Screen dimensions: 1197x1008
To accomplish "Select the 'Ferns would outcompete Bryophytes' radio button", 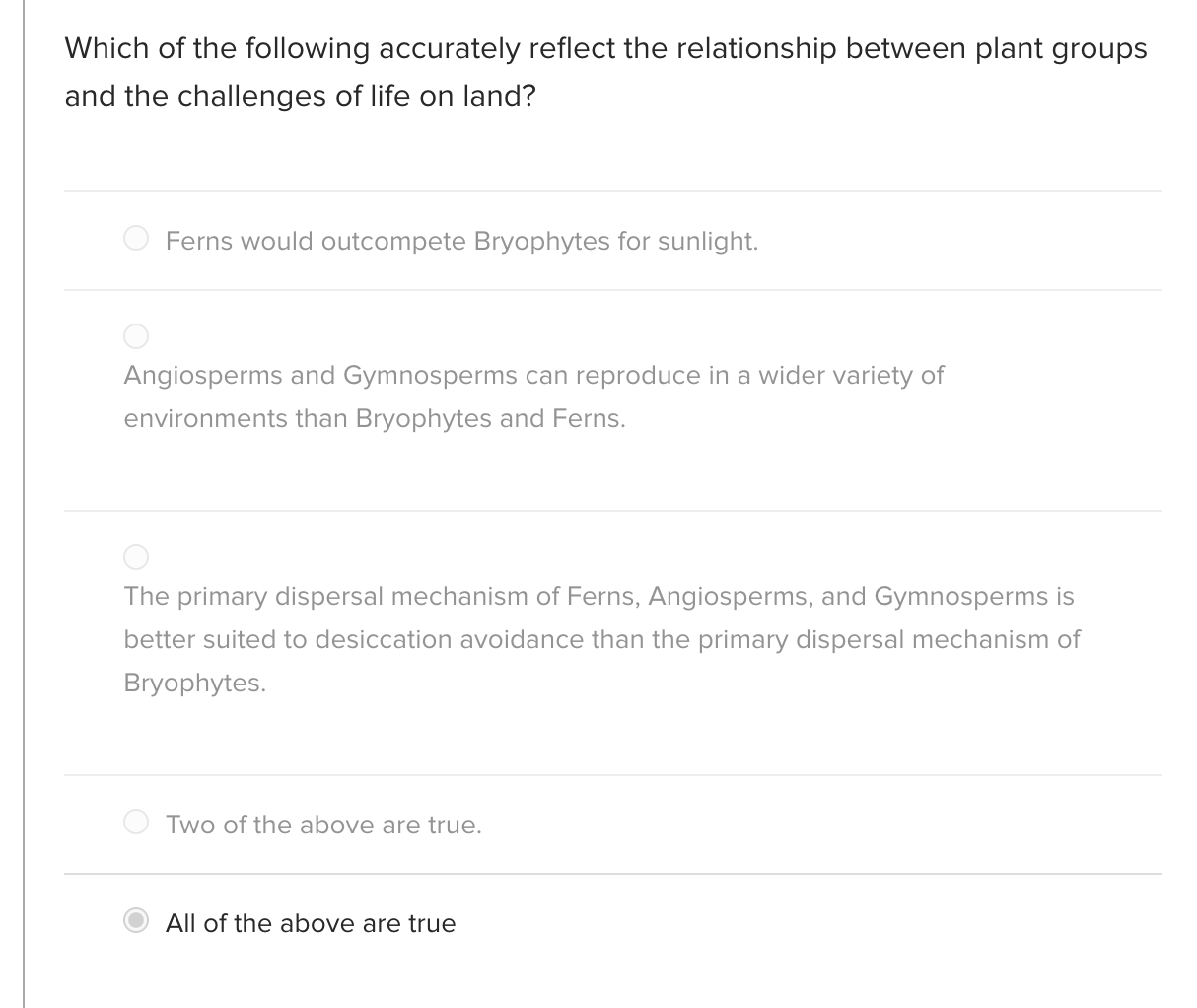I will 135,238.
